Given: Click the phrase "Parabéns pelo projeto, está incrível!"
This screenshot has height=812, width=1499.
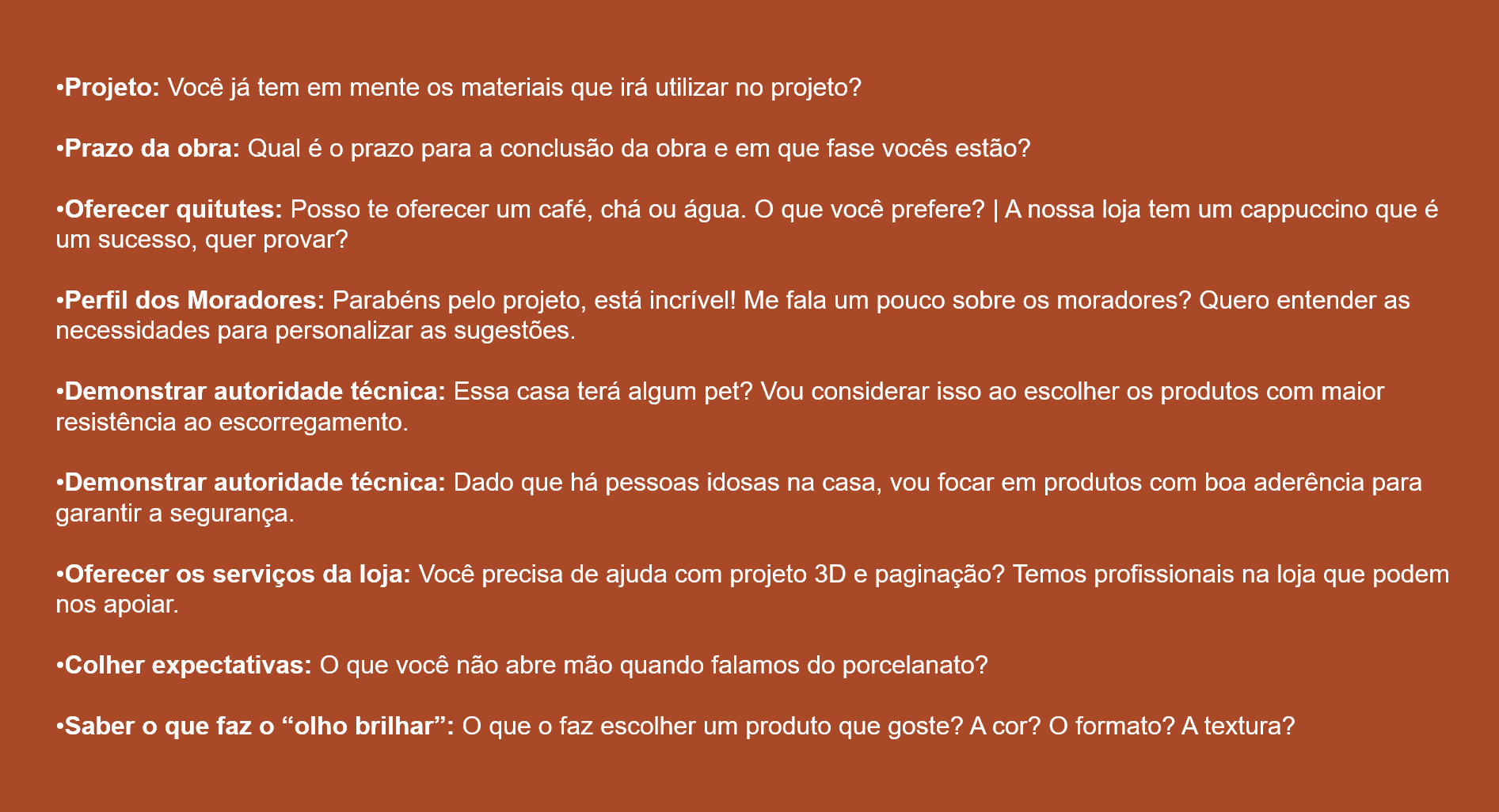Looking at the screenshot, I should click(534, 301).
